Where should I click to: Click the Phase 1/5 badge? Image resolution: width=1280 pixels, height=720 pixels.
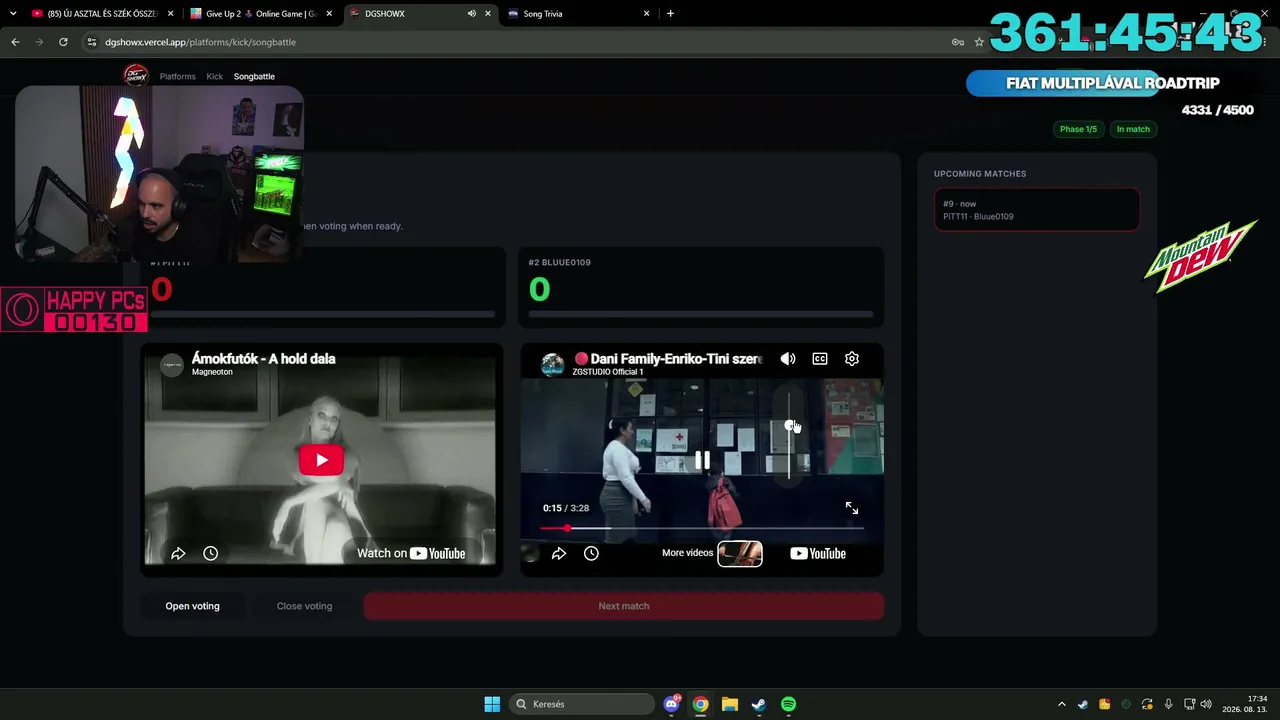click(x=1078, y=129)
